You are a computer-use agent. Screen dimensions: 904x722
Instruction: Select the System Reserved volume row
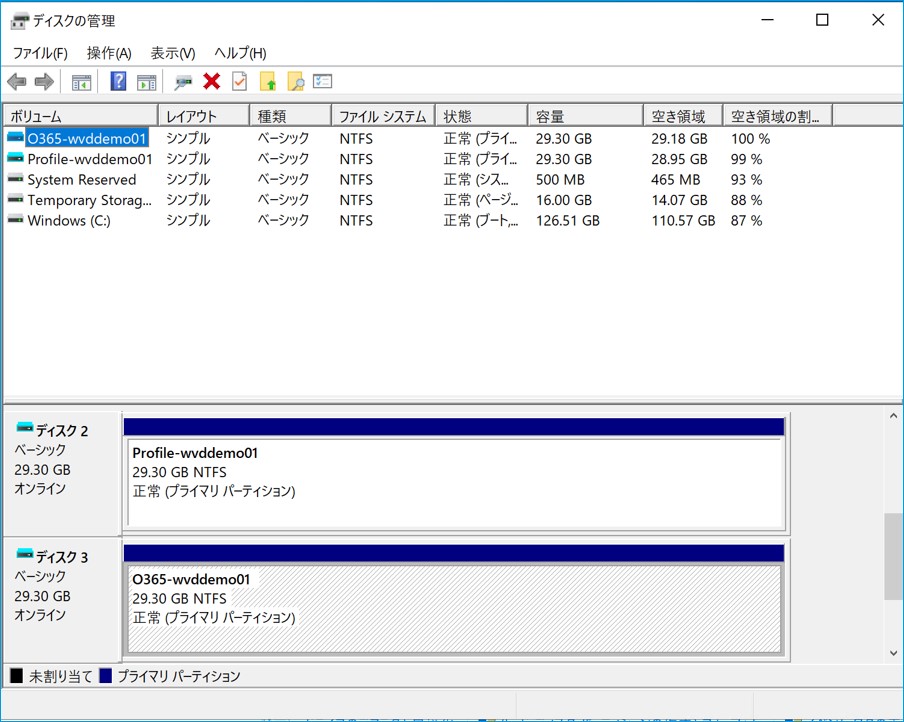(x=81, y=180)
